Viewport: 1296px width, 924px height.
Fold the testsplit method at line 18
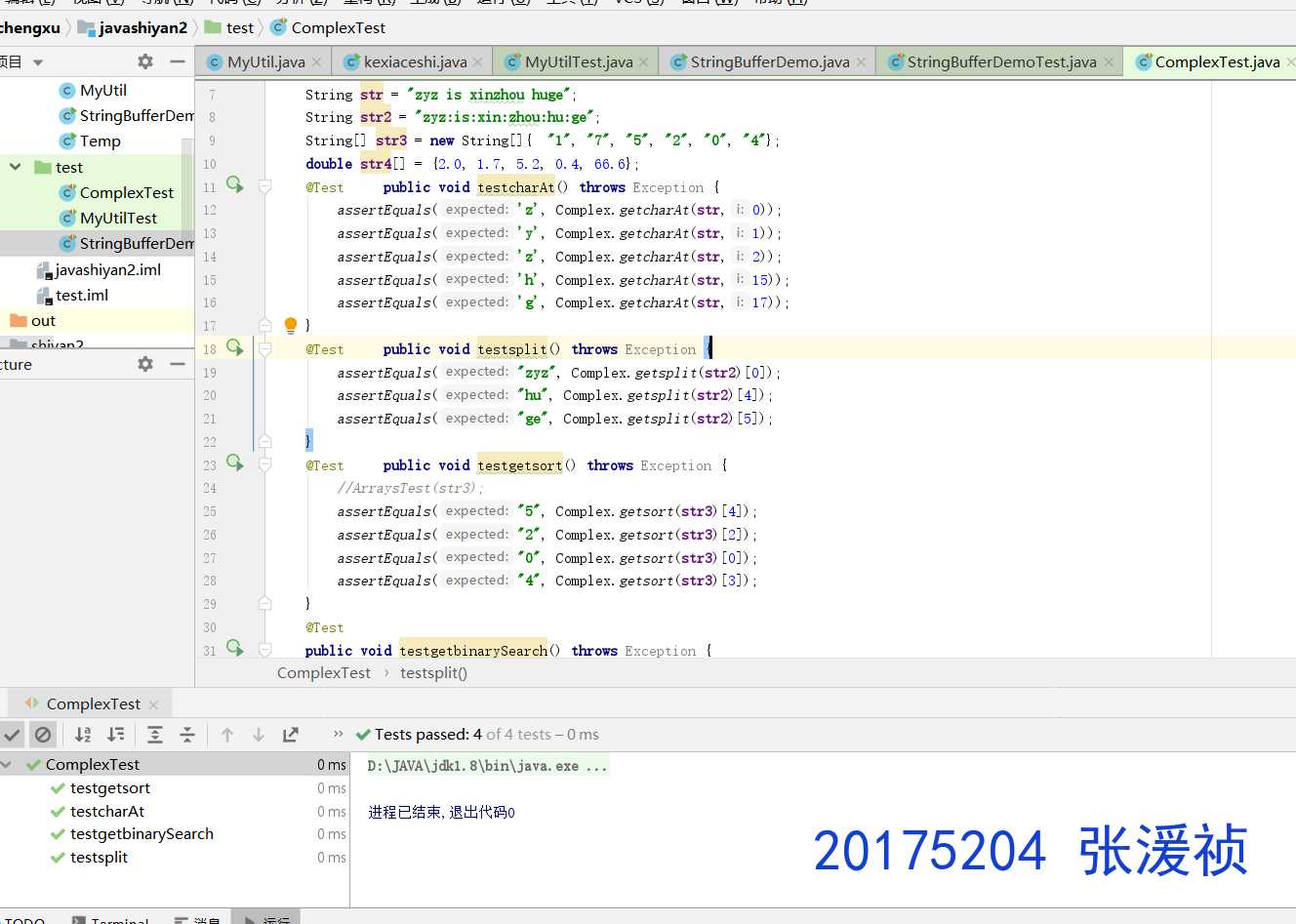(x=264, y=348)
